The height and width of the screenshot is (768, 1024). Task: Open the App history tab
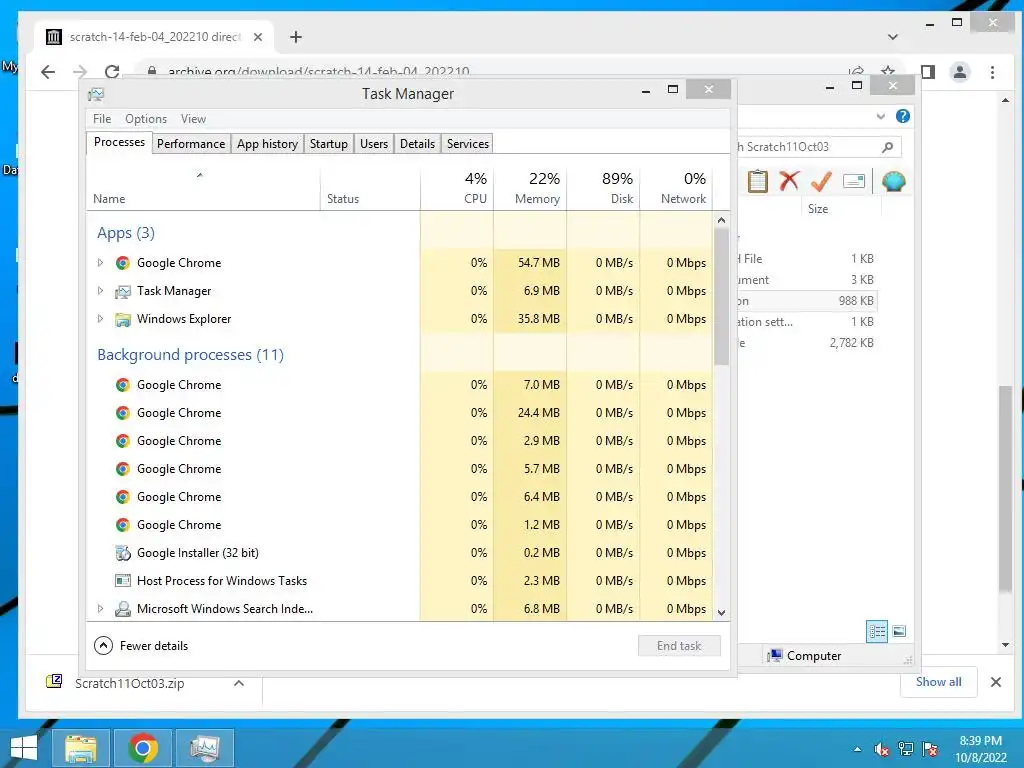267,144
